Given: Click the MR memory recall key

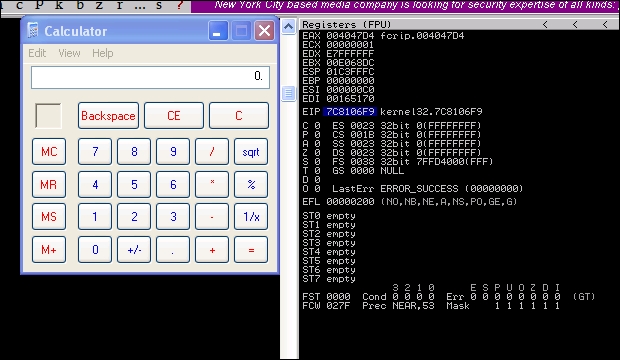Looking at the screenshot, I should pos(49,184).
